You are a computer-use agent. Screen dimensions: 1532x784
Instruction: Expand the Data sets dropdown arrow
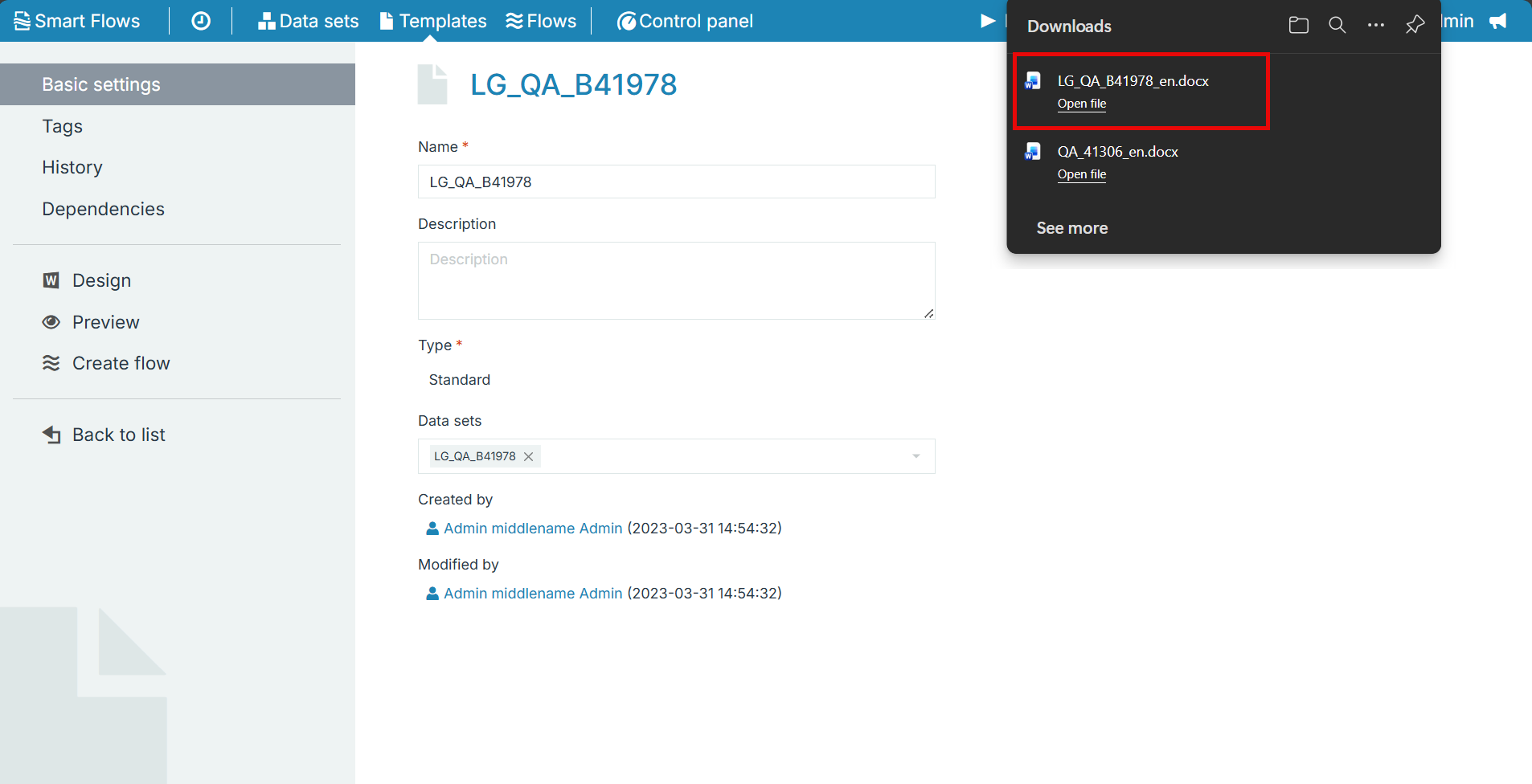916,456
